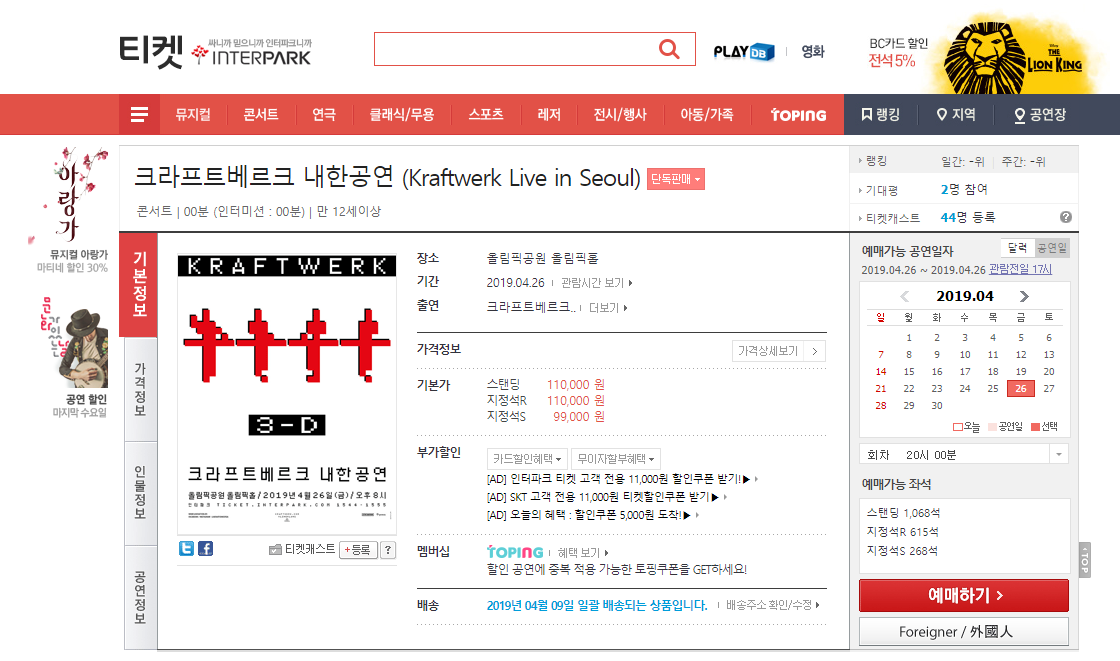The image size is (1120, 661).
Task: Open the 랭킹 bookmark icon menu
Action: pos(880,114)
